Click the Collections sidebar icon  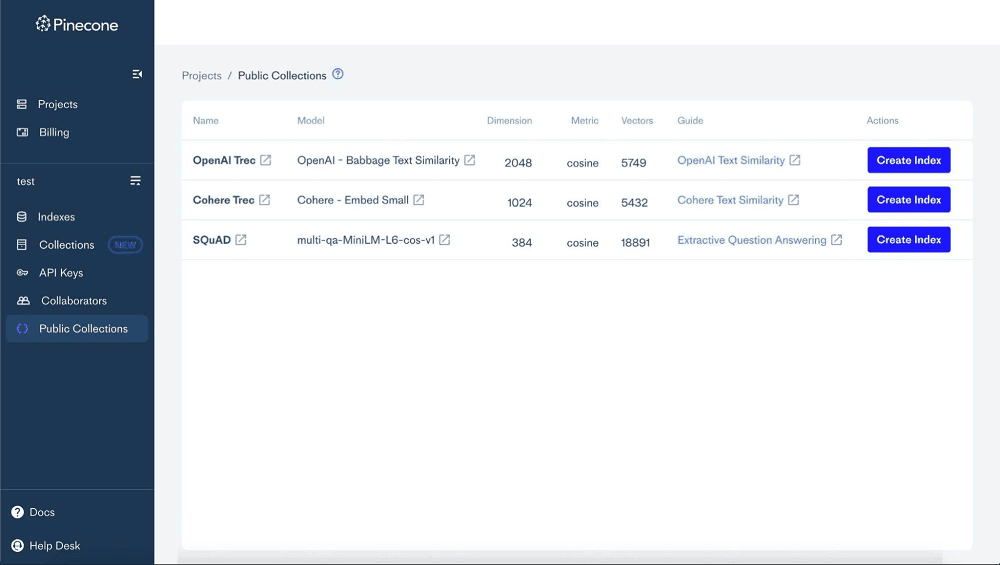point(22,245)
